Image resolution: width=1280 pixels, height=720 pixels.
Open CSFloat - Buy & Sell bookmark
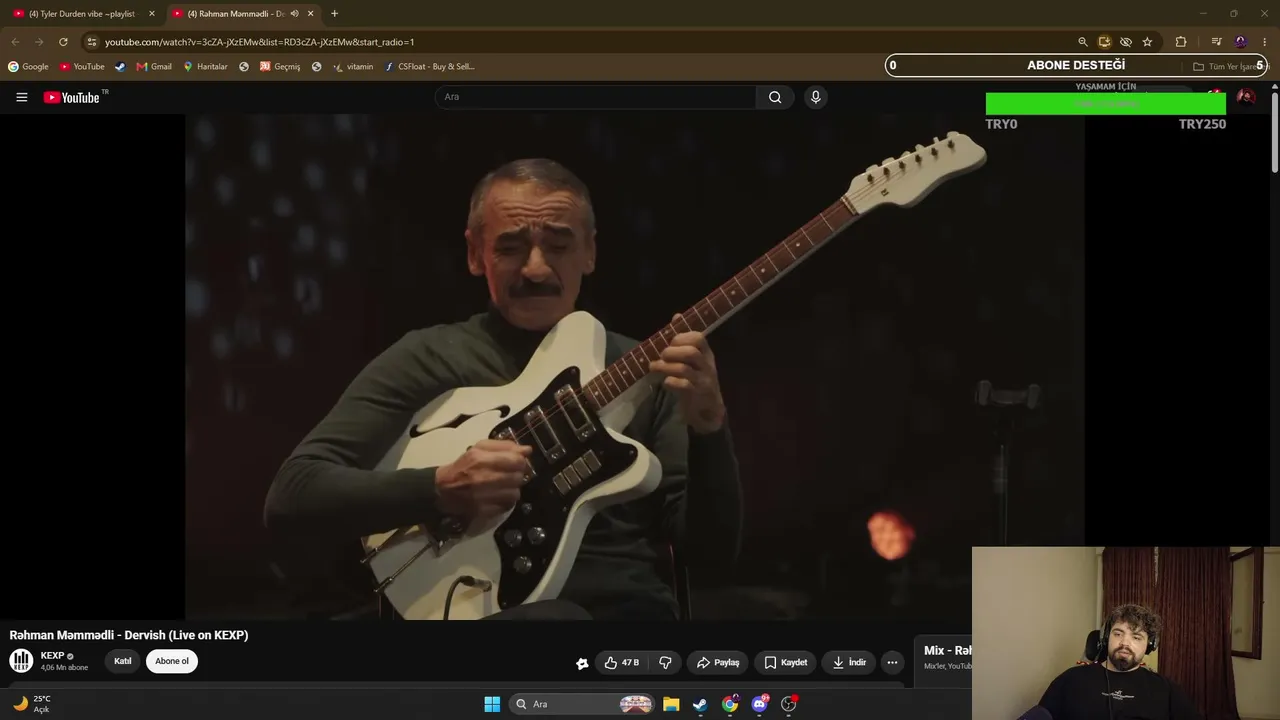pos(430,67)
